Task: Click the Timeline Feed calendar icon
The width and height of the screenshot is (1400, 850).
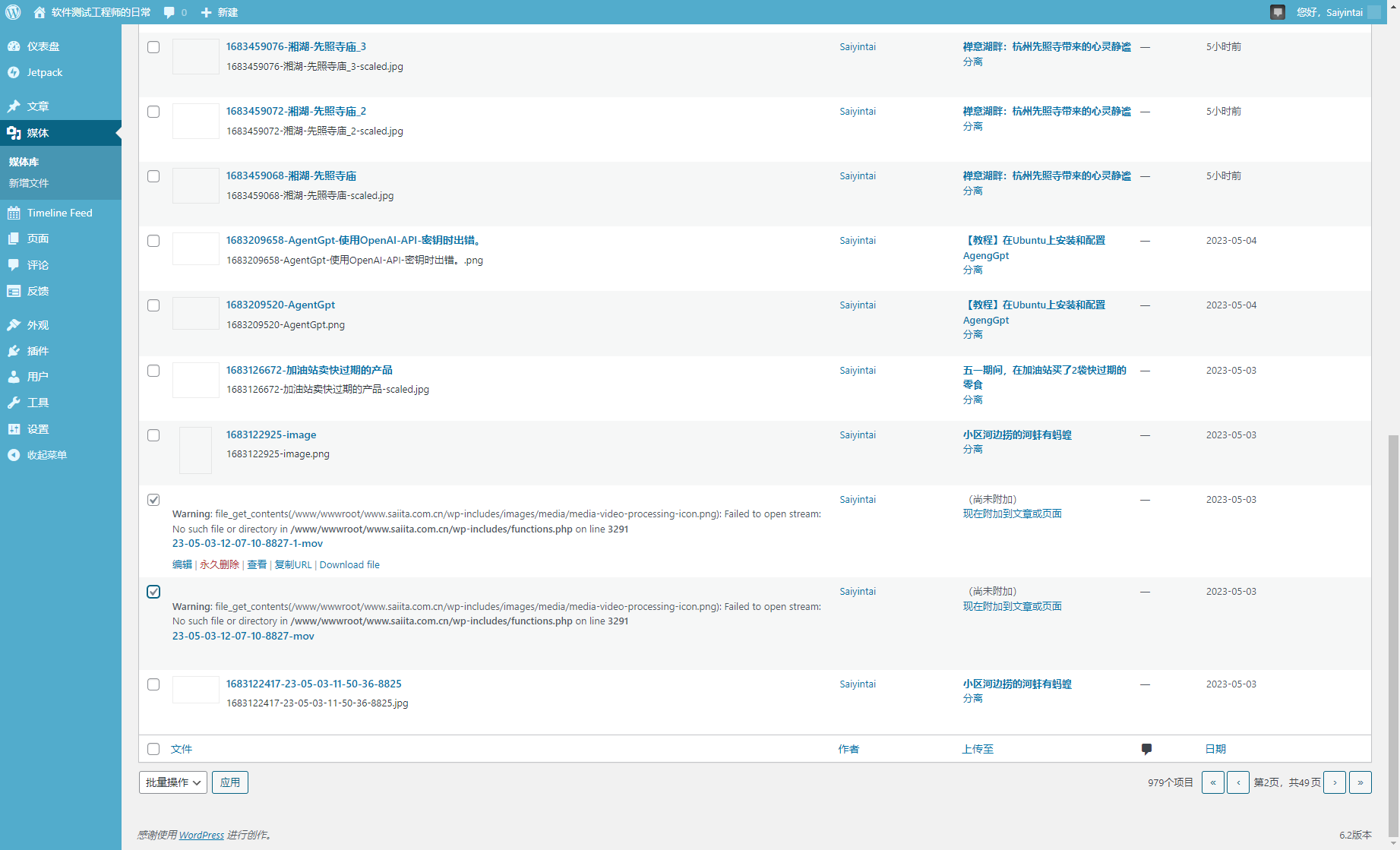Action: pos(14,213)
